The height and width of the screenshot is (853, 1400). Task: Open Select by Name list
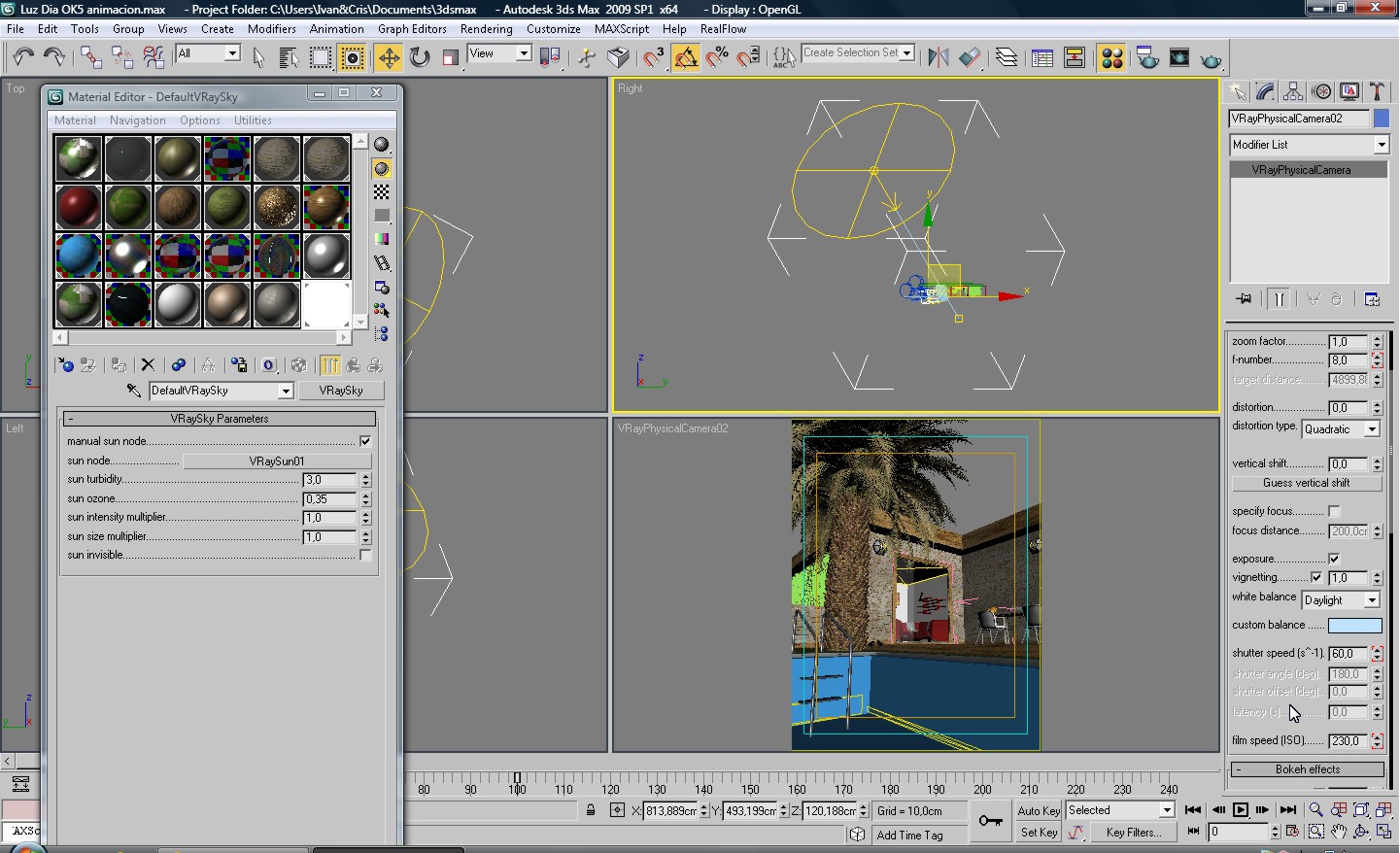tap(289, 58)
